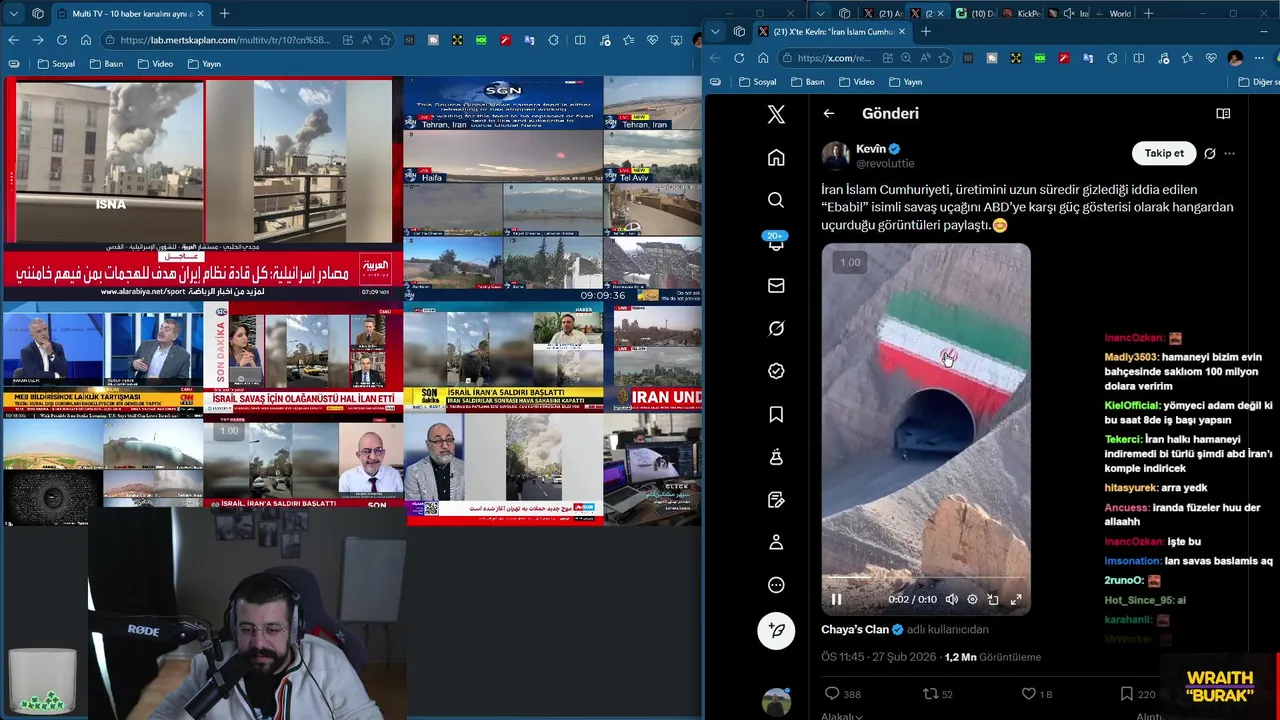The height and width of the screenshot is (720, 1280).
Task: Select the X'te Kevin: İran İslam Cumhu tab
Action: click(831, 31)
